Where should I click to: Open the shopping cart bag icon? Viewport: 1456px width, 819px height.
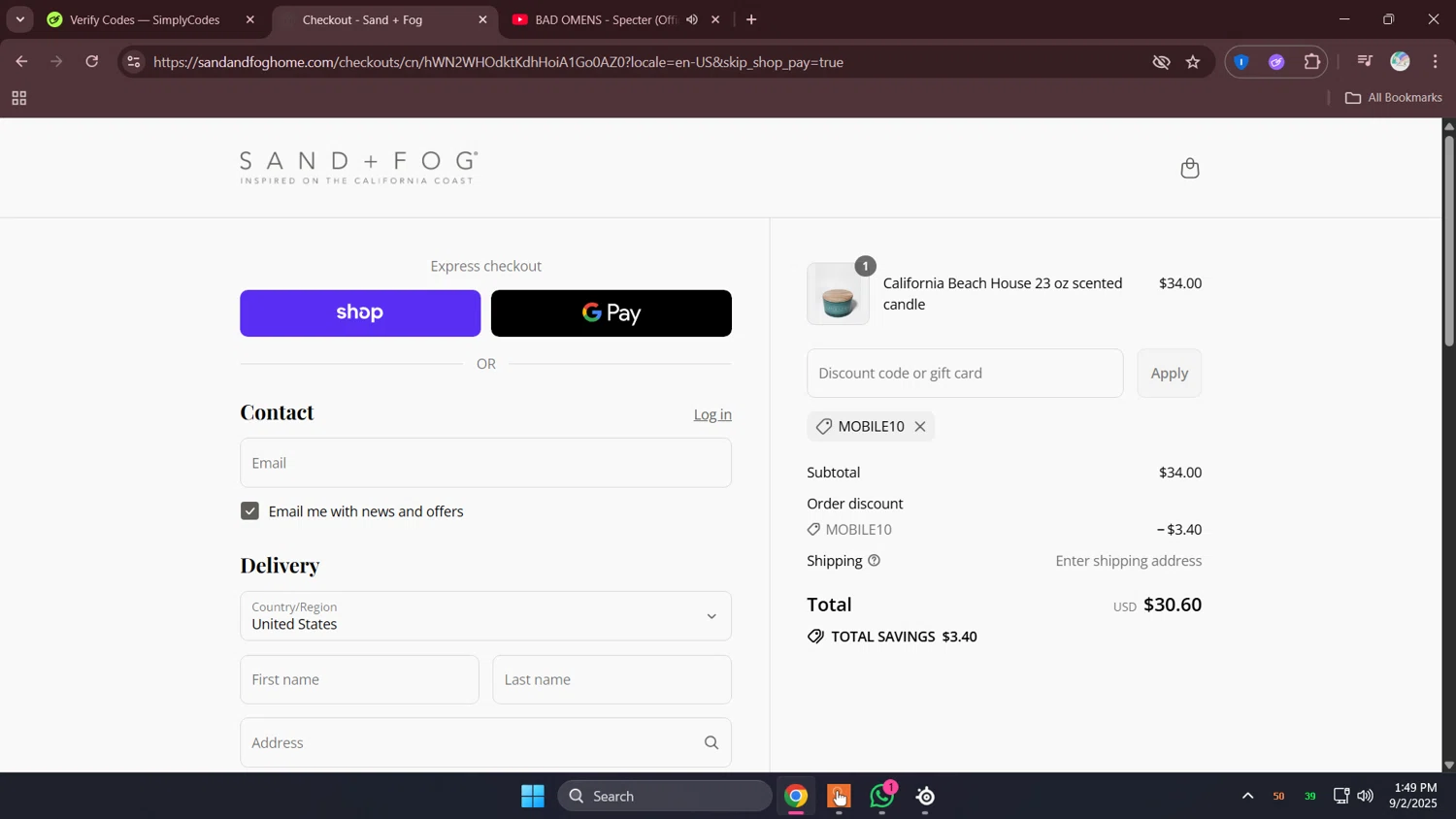1190,169
